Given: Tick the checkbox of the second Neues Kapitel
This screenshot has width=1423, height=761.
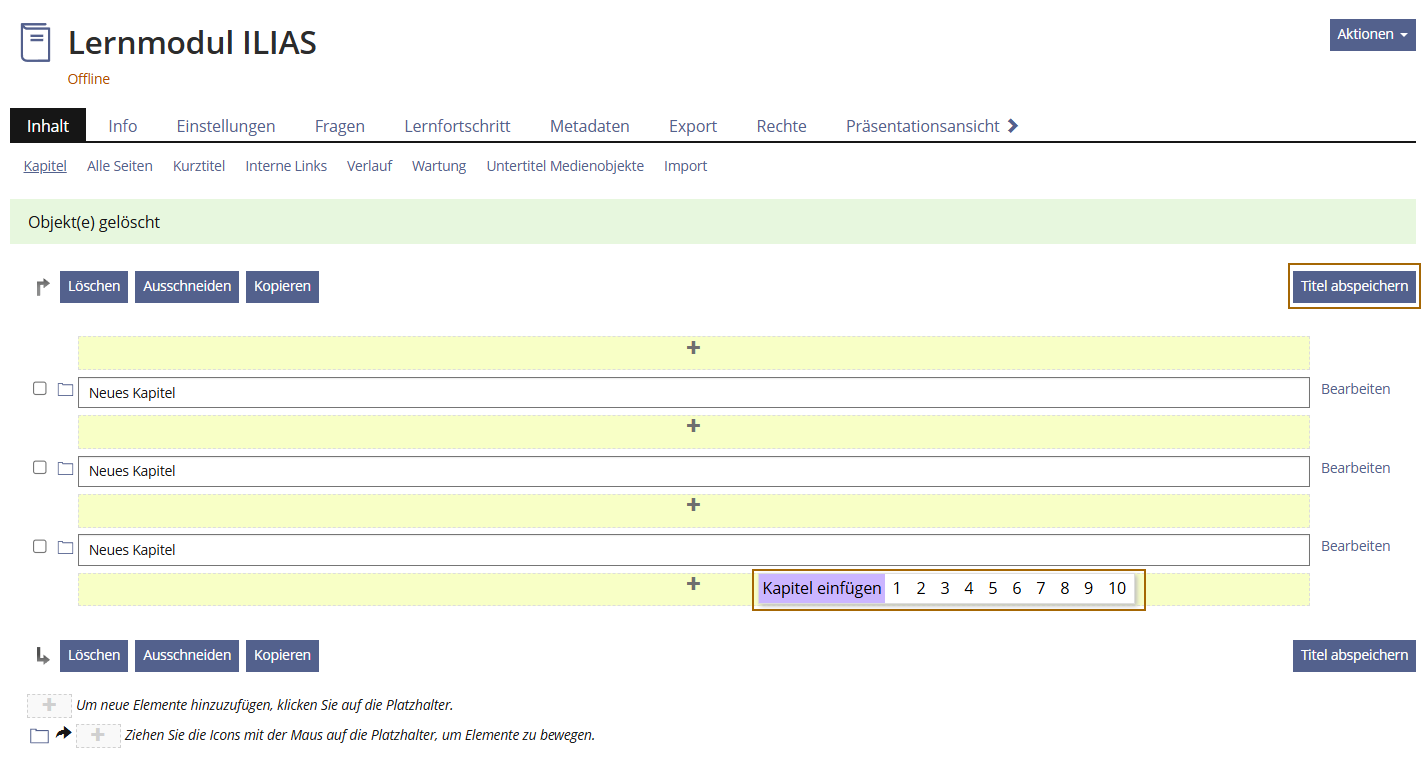Looking at the screenshot, I should 40,467.
